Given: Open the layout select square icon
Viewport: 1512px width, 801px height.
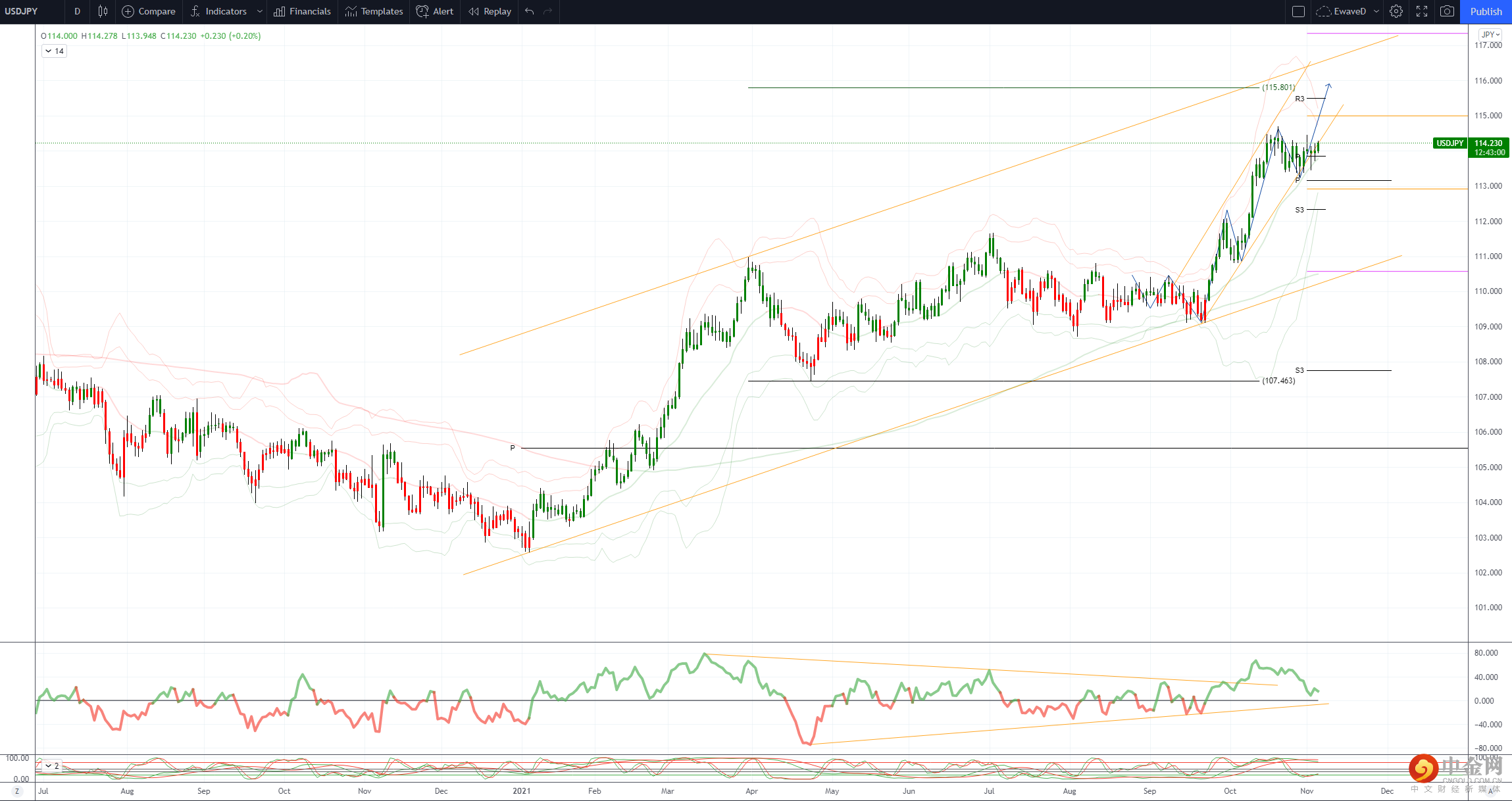Looking at the screenshot, I should (1298, 11).
